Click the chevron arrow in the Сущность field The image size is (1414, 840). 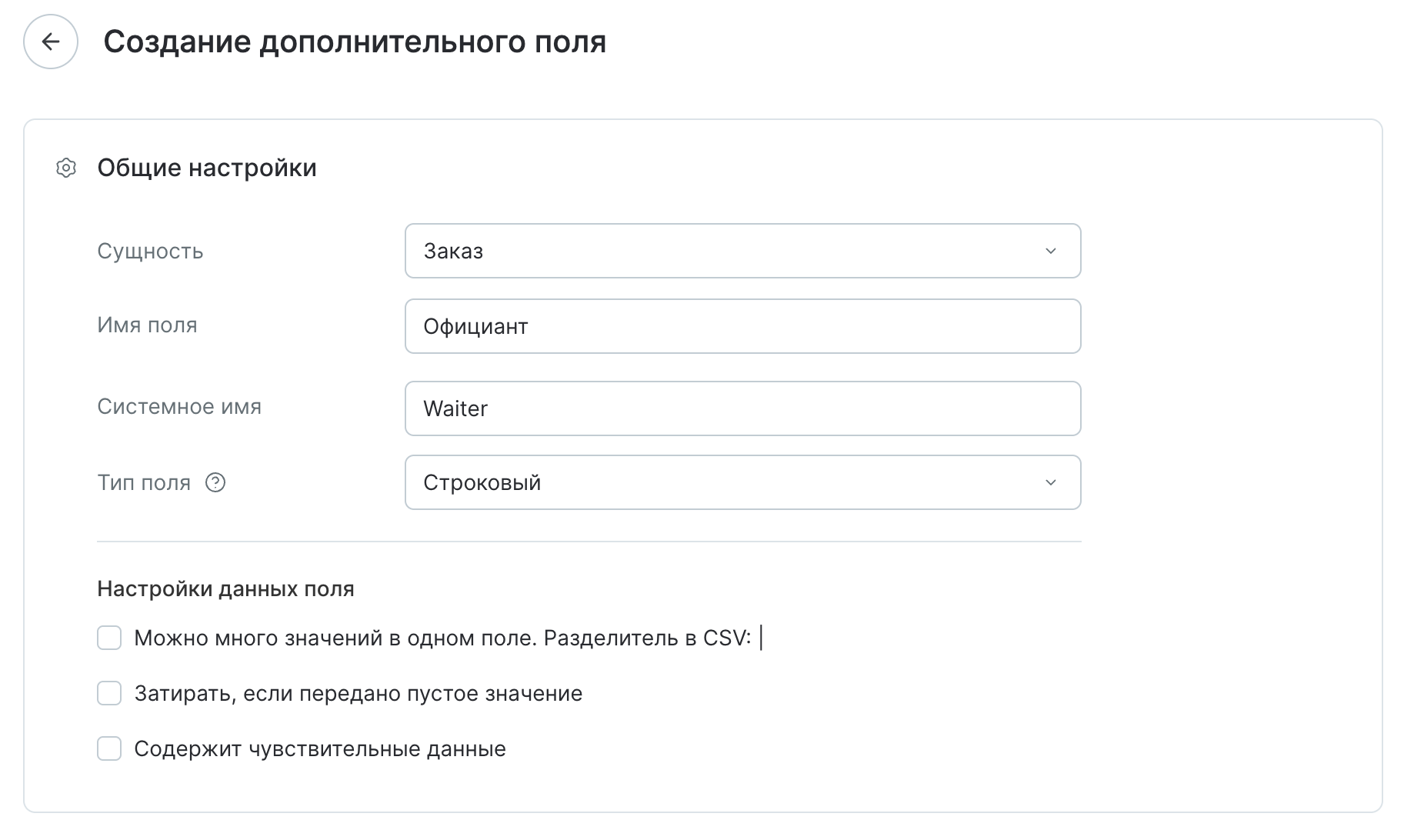1050,251
